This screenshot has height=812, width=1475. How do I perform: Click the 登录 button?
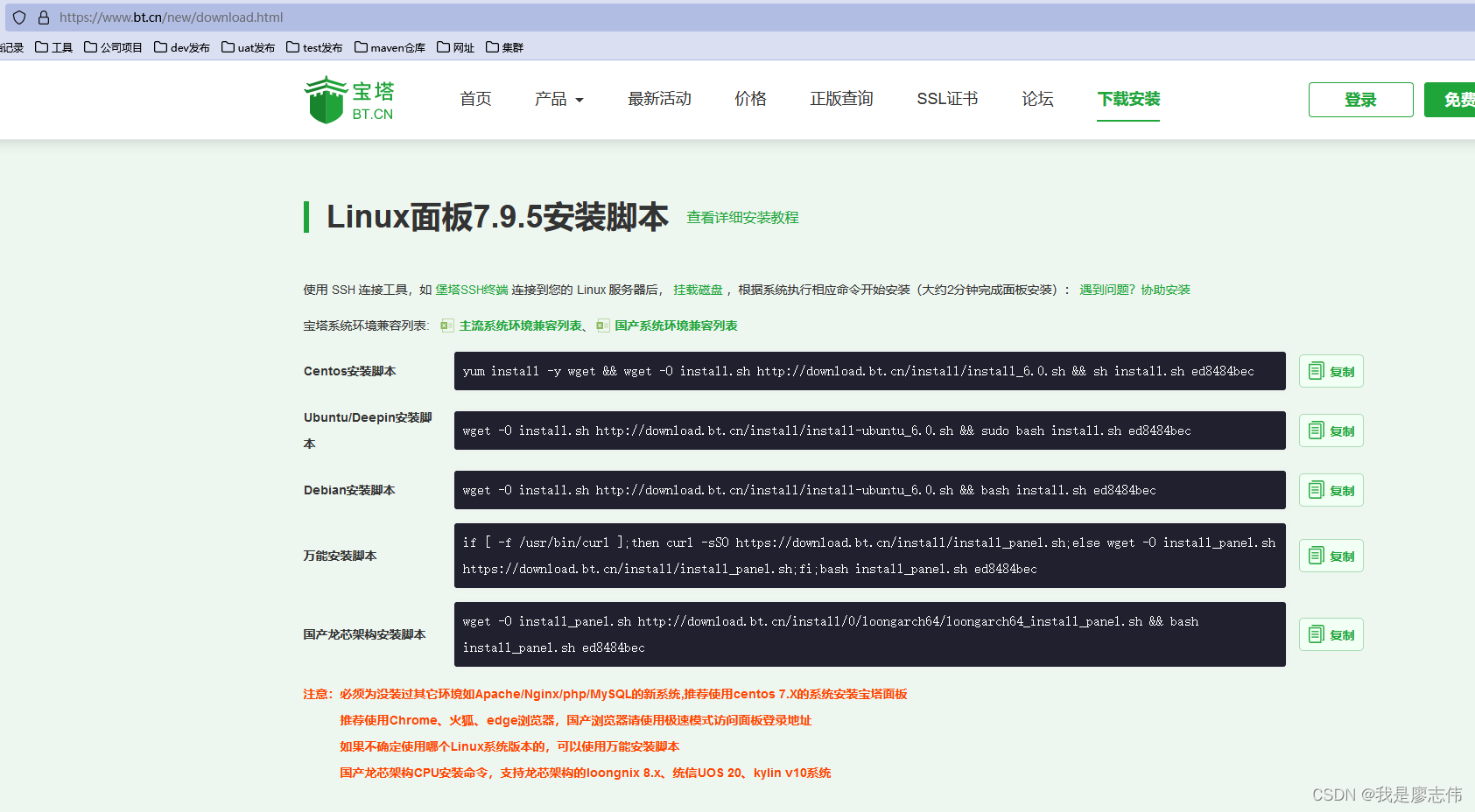click(1361, 100)
